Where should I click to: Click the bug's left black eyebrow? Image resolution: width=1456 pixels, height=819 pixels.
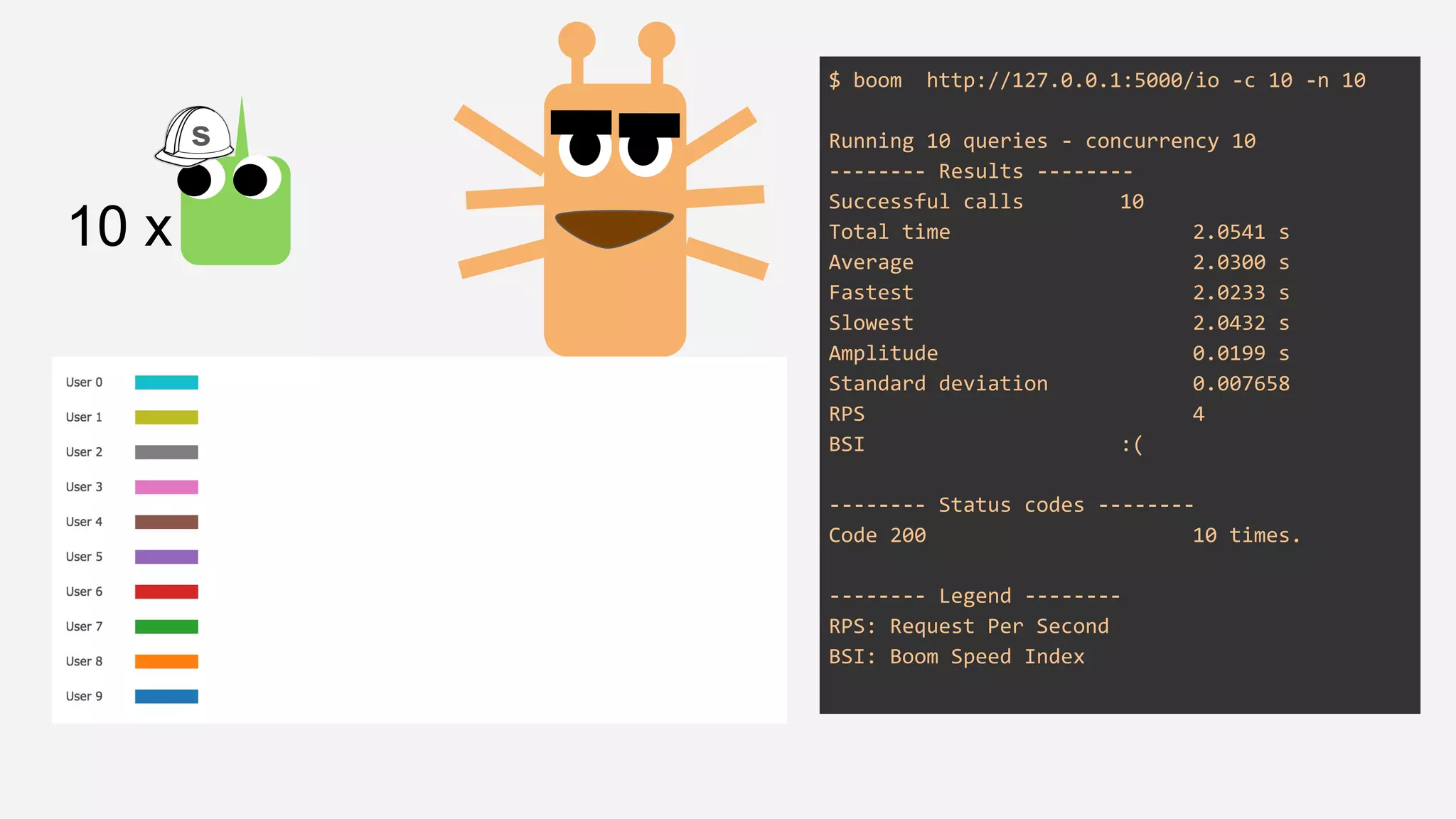(581, 122)
